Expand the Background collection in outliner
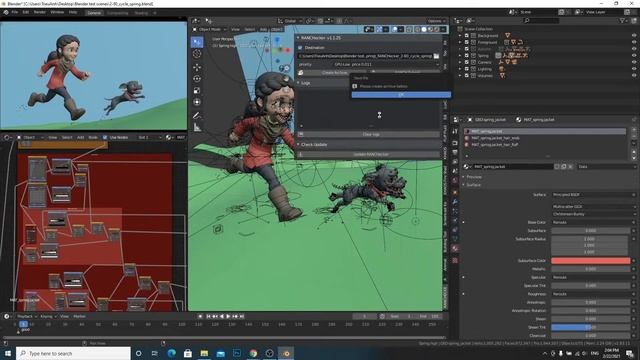The image size is (640, 360). (460, 36)
